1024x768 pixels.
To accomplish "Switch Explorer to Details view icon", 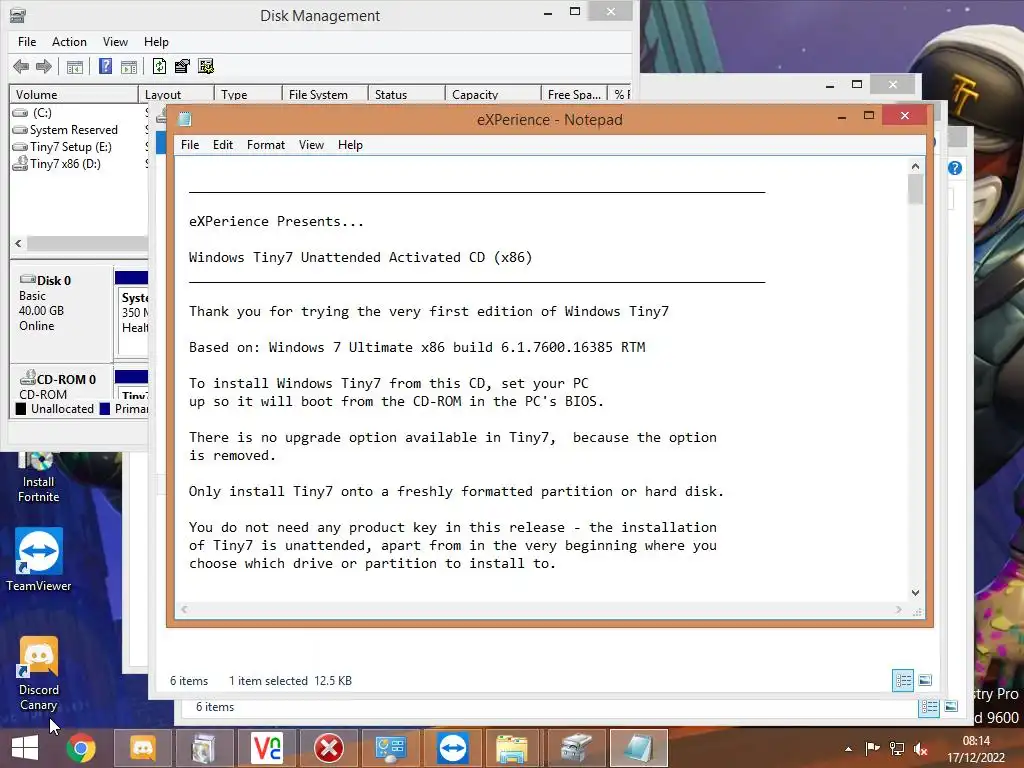I will pyautogui.click(x=903, y=680).
